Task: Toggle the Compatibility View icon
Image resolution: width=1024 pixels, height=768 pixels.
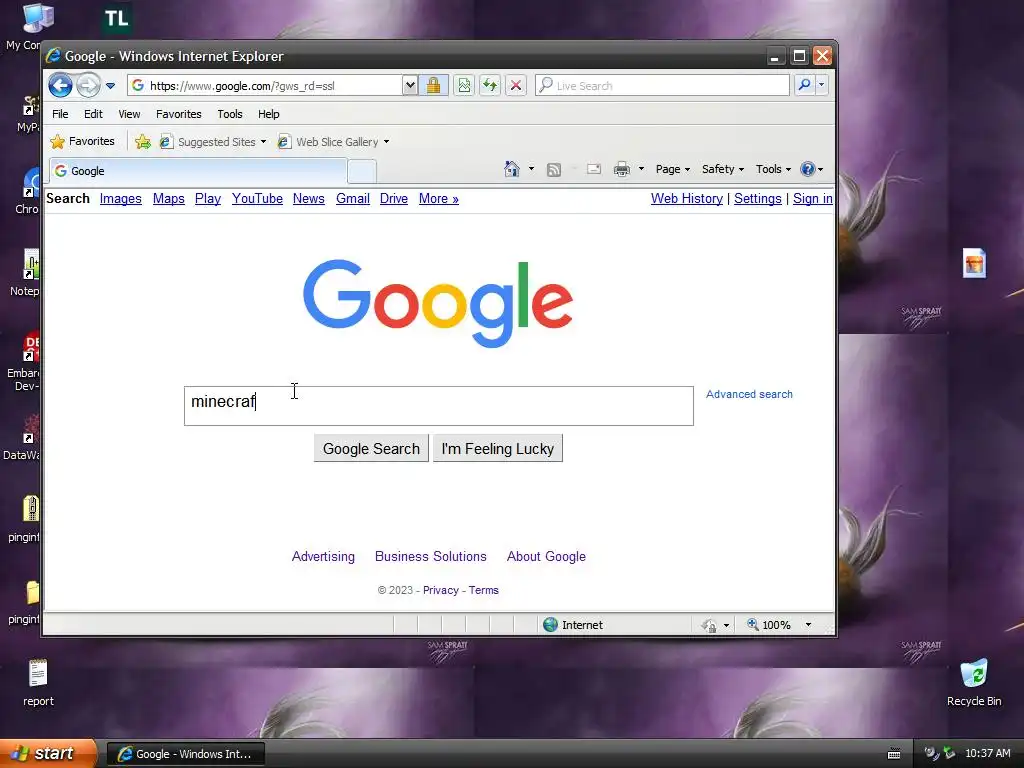Action: 464,85
